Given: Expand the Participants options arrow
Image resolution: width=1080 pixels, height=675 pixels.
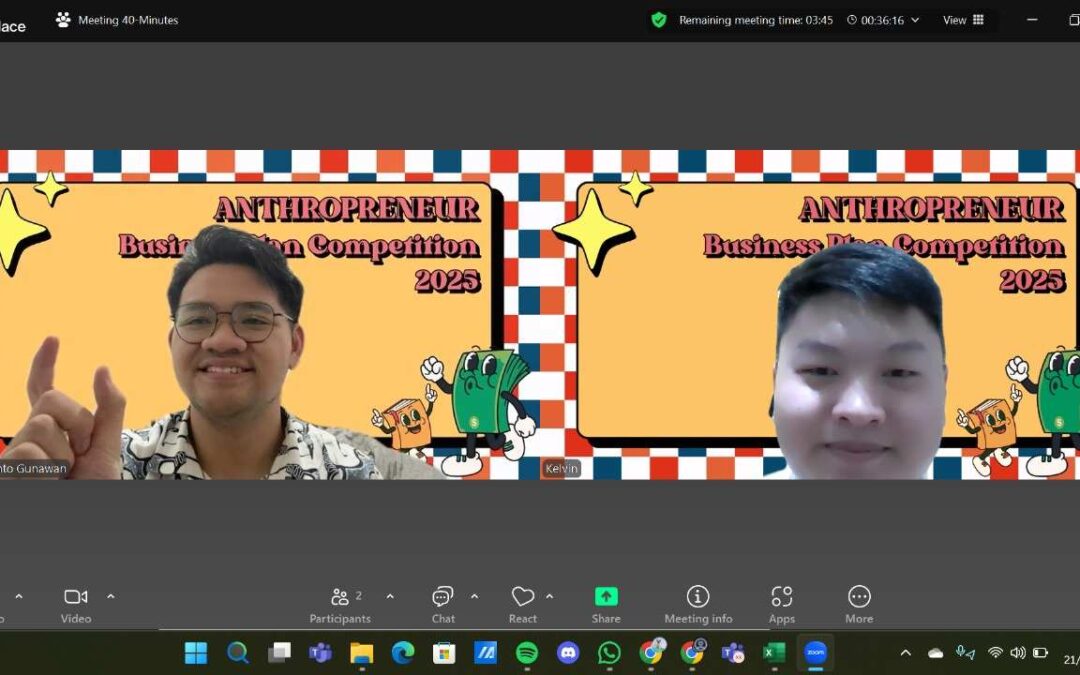Looking at the screenshot, I should [390, 596].
